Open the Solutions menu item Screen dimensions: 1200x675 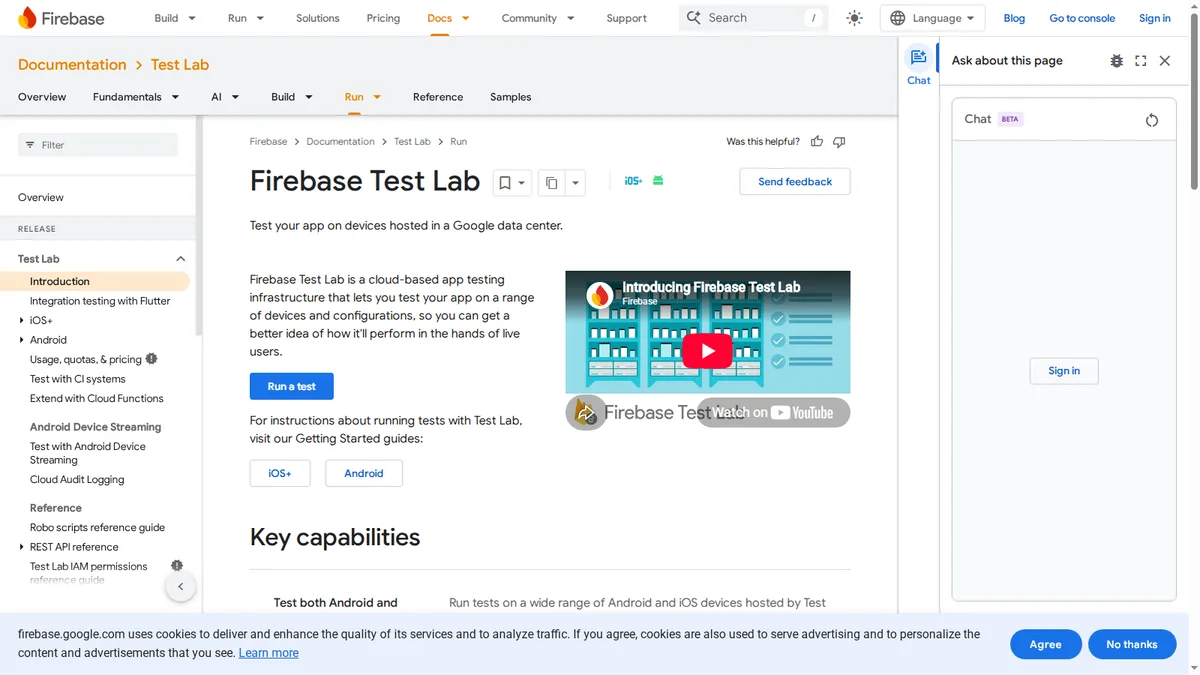click(318, 18)
